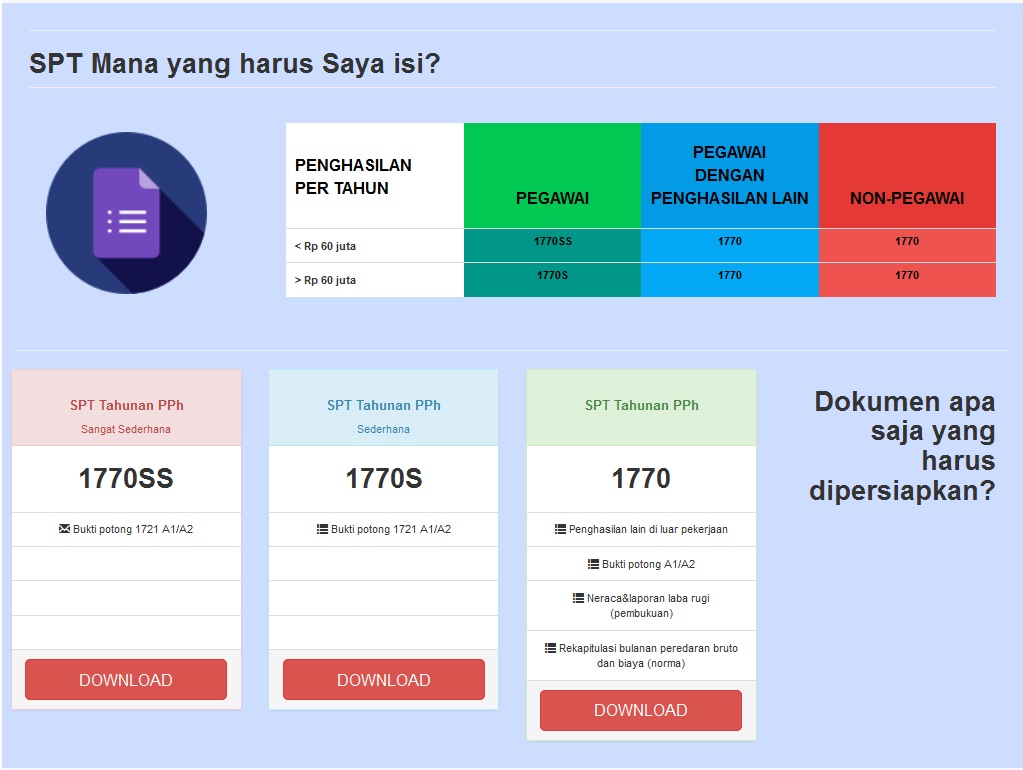Viewport: 1023px width, 770px height.
Task: Click red 1770 cell in '< Rp 60 juta' row
Action: click(907, 246)
